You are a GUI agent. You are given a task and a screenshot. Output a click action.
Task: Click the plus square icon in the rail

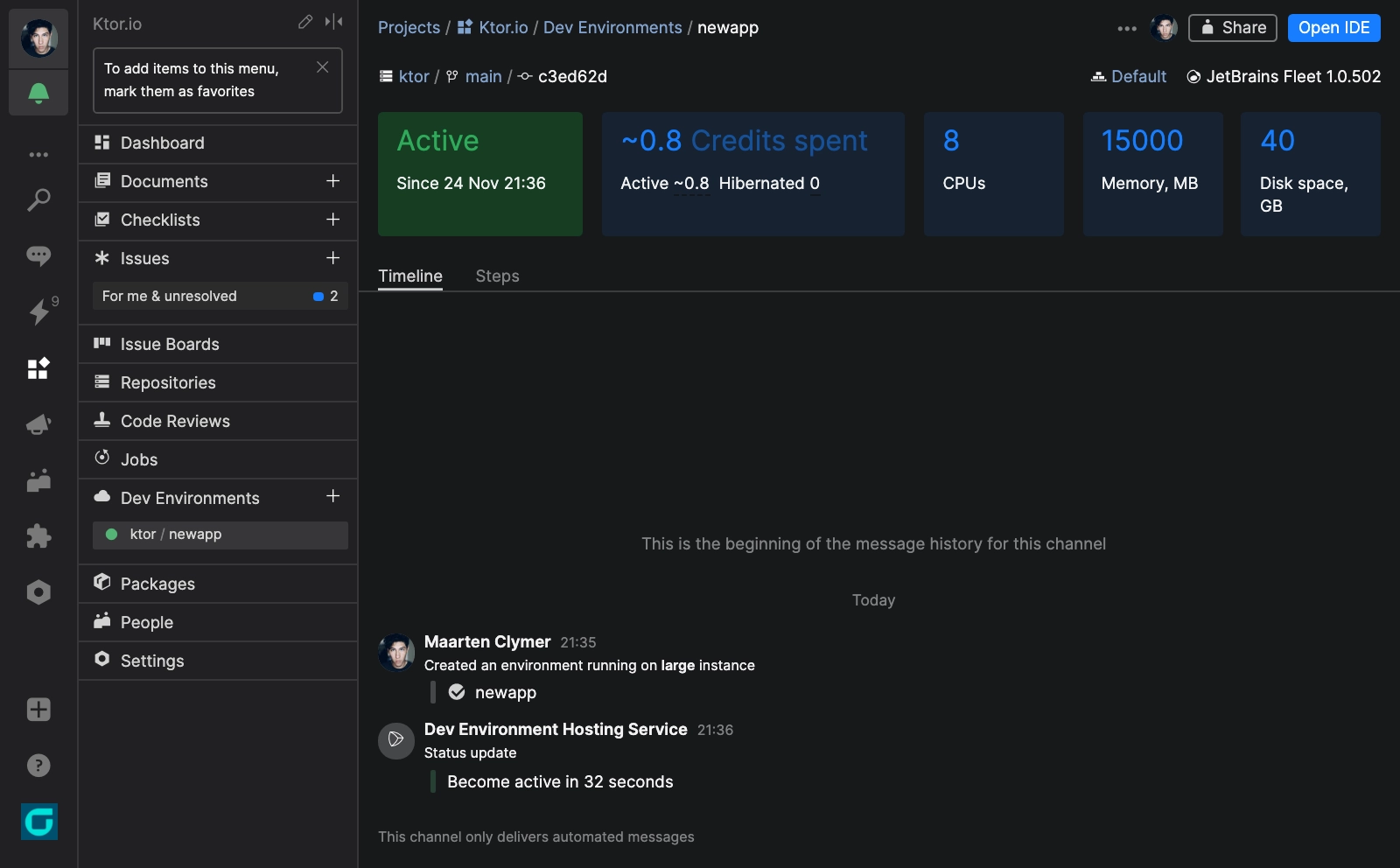point(38,710)
